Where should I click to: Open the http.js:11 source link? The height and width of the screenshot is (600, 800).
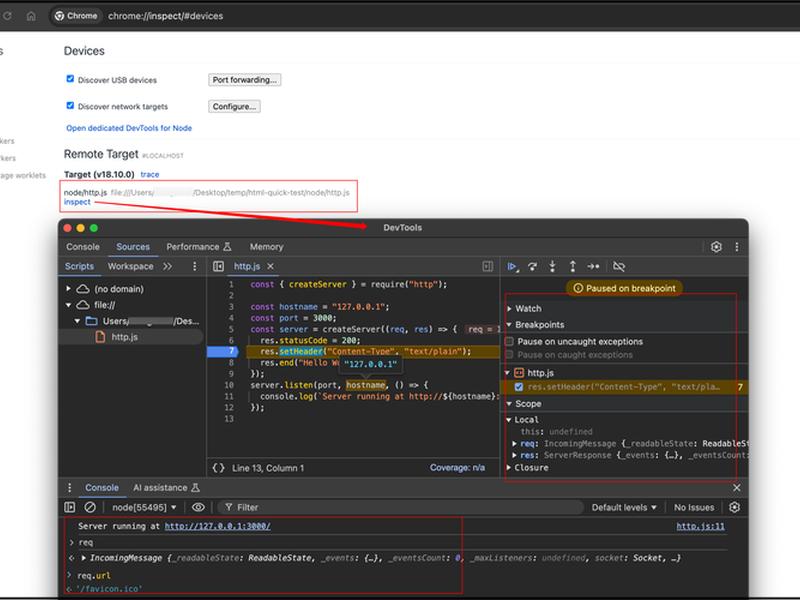[x=700, y=526]
